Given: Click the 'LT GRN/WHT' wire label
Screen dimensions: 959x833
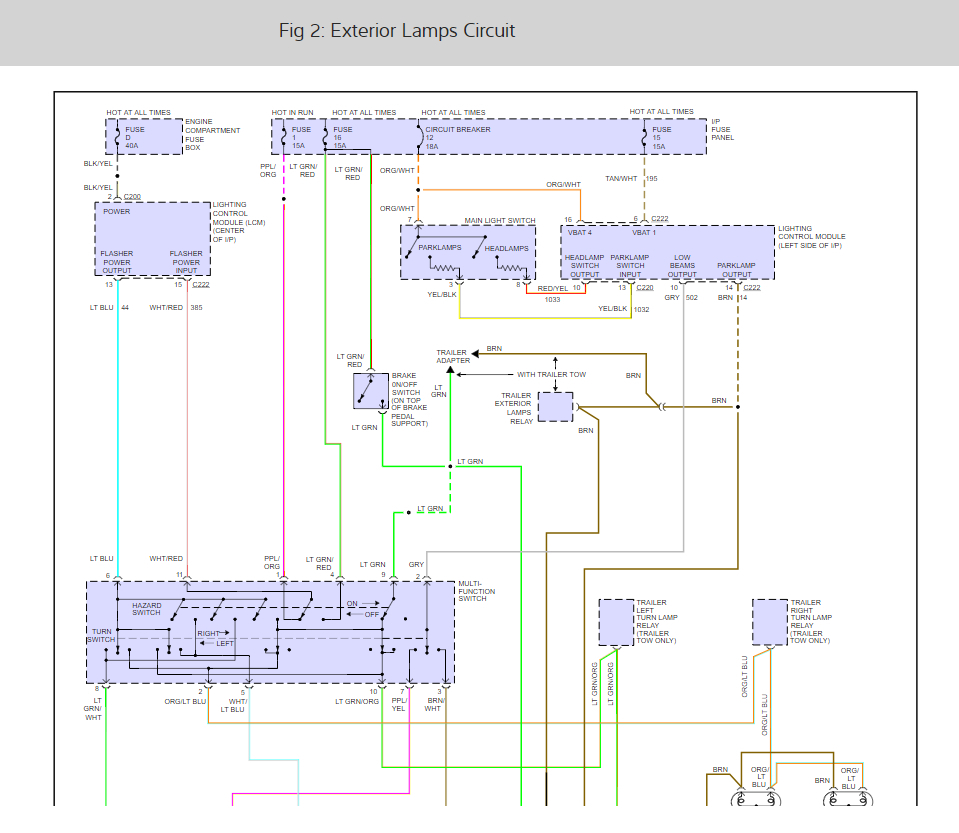Looking at the screenshot, I should click(x=93, y=709).
